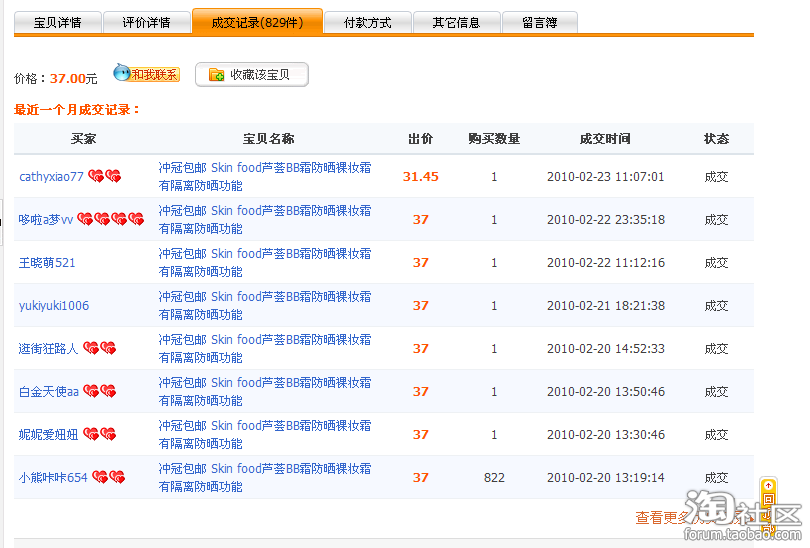
Task: Go to the 付款方式 tab
Action: [x=367, y=22]
